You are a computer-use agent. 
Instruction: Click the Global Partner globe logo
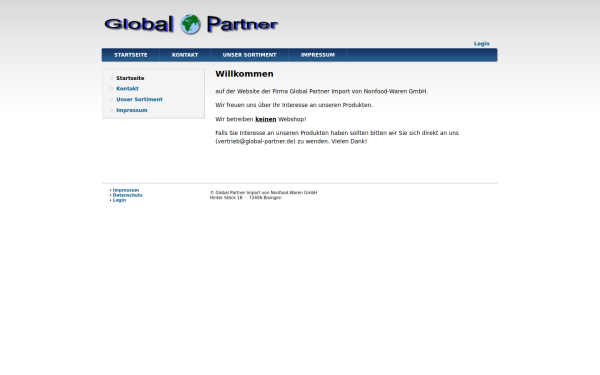click(x=191, y=24)
